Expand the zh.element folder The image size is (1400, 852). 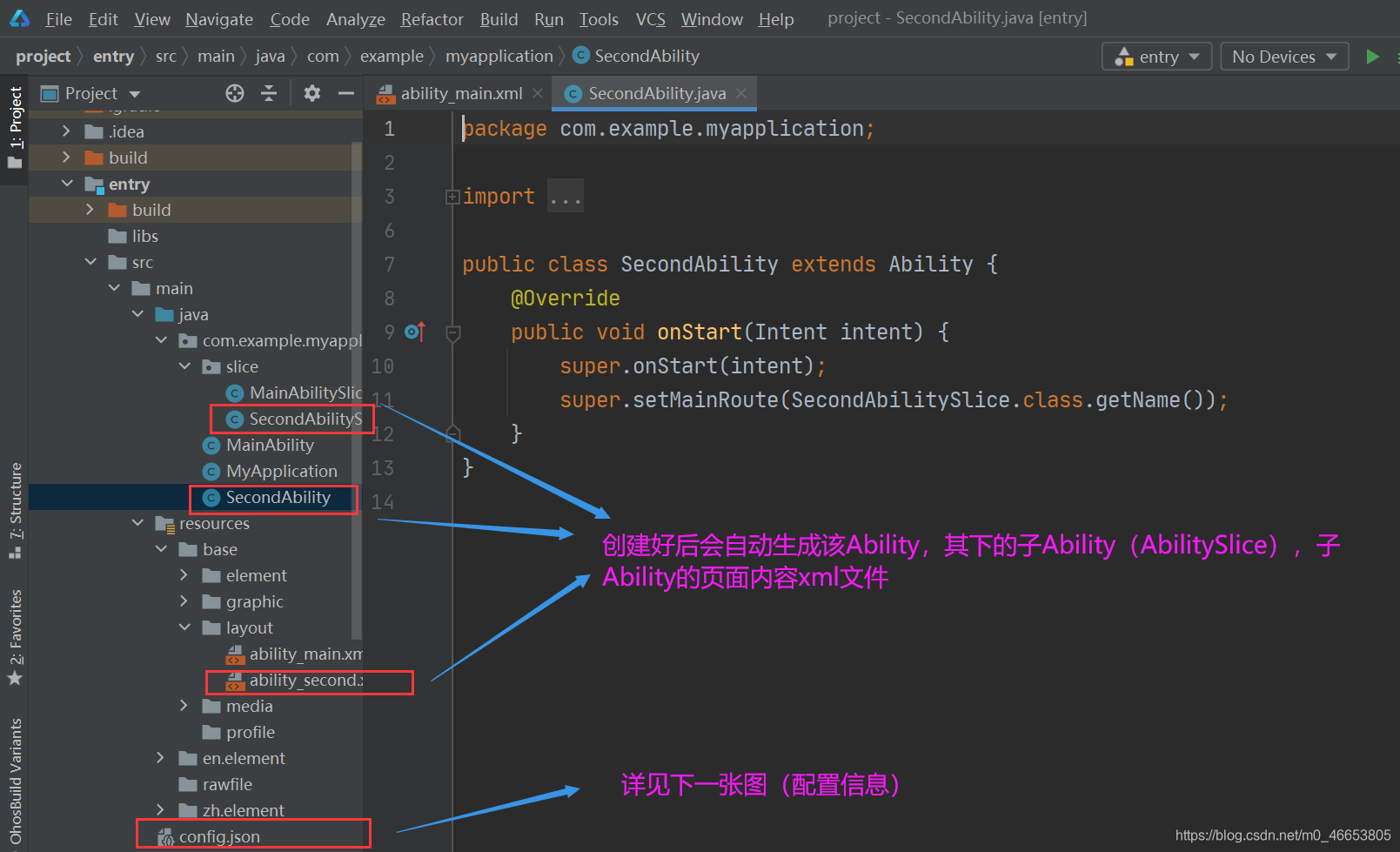(x=160, y=810)
